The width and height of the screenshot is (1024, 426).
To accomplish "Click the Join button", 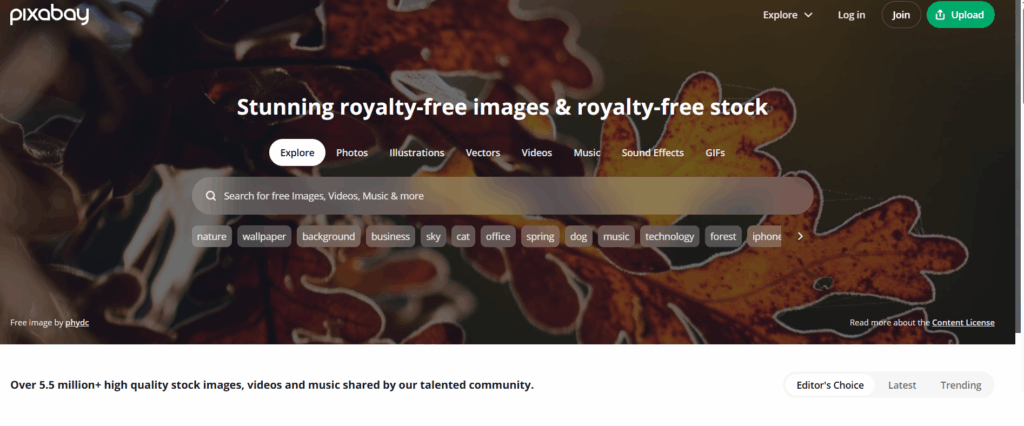I will point(901,15).
